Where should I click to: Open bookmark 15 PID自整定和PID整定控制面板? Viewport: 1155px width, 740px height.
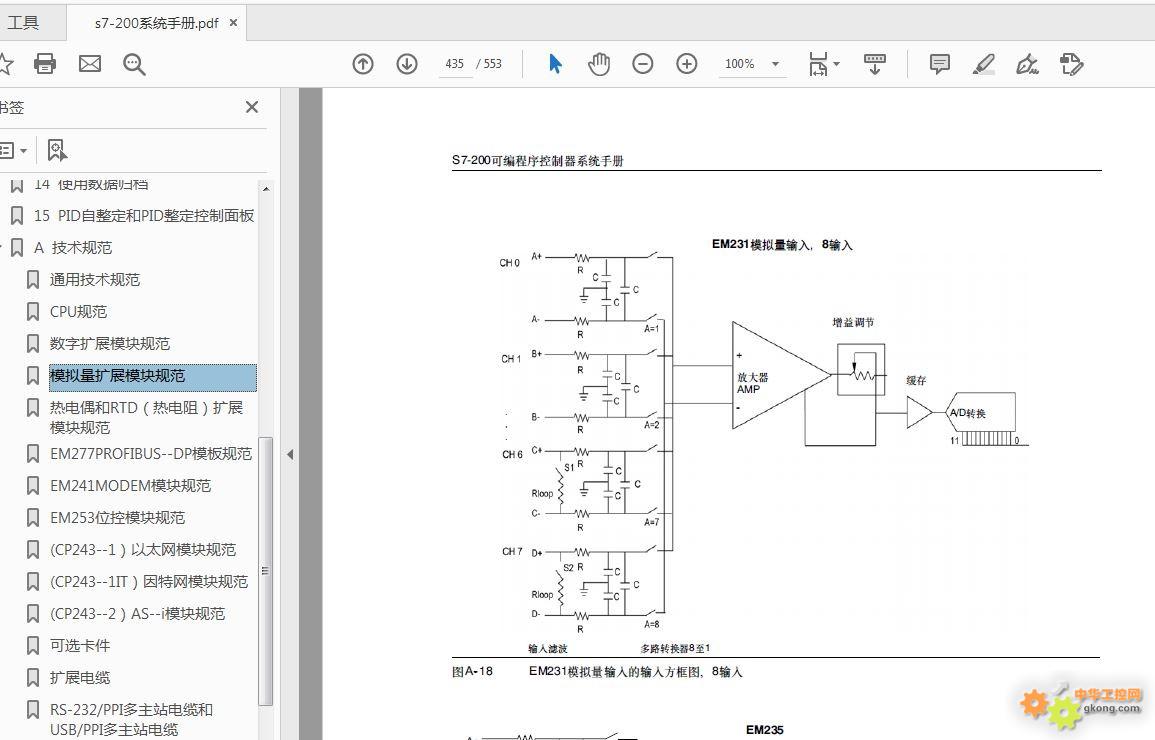(144, 216)
